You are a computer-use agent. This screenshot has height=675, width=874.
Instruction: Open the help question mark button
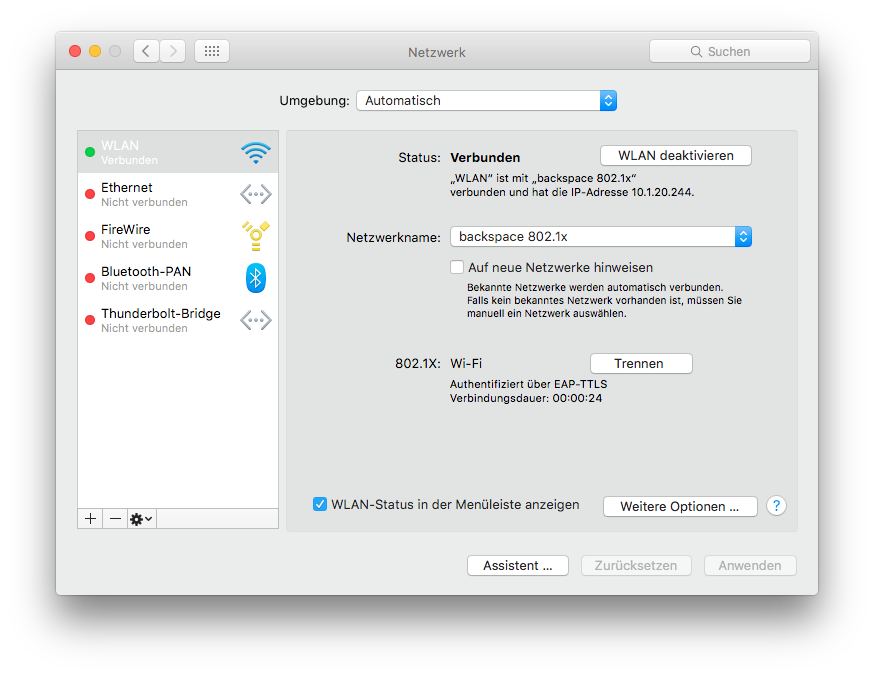pyautogui.click(x=776, y=506)
